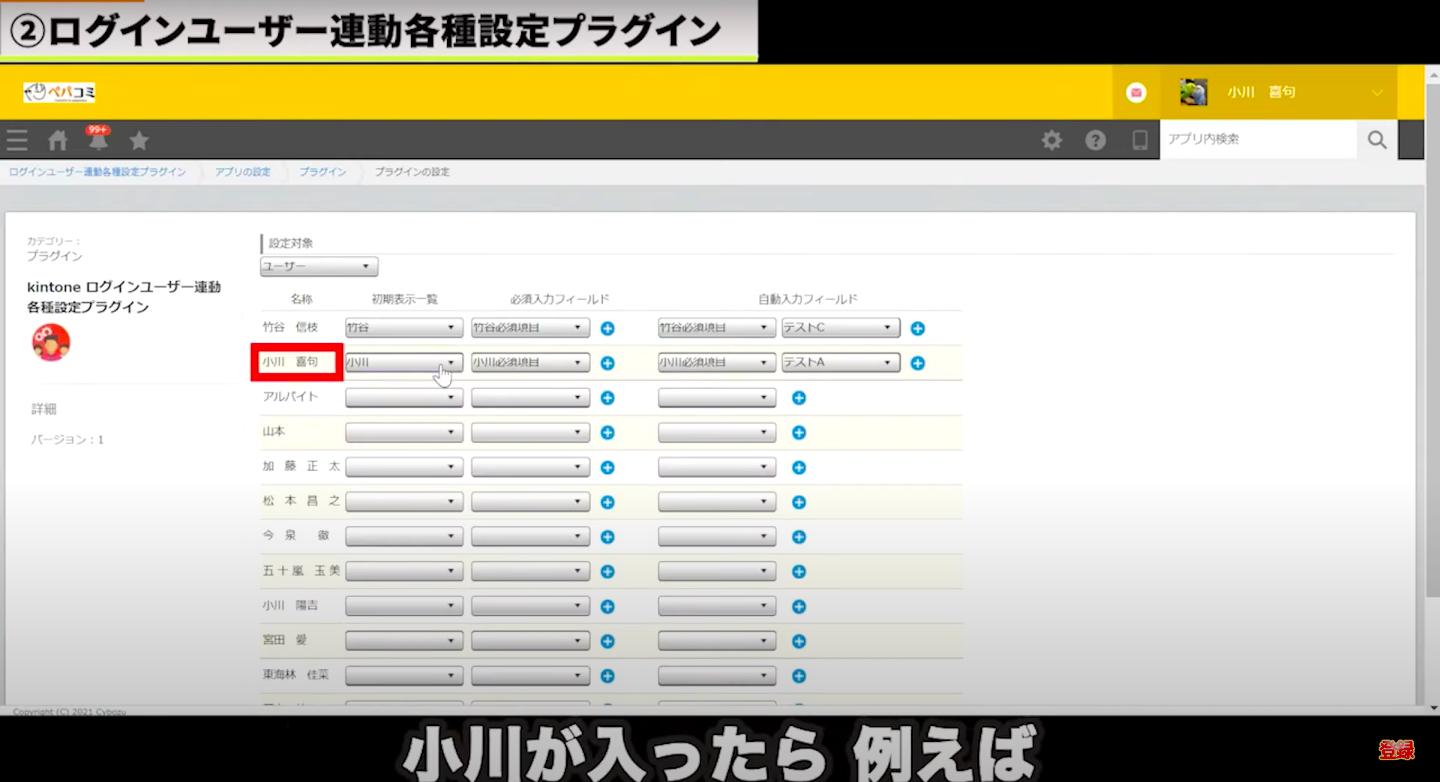Image resolution: width=1440 pixels, height=782 pixels.
Task: Click the mobile view phone icon
Action: (x=1140, y=140)
